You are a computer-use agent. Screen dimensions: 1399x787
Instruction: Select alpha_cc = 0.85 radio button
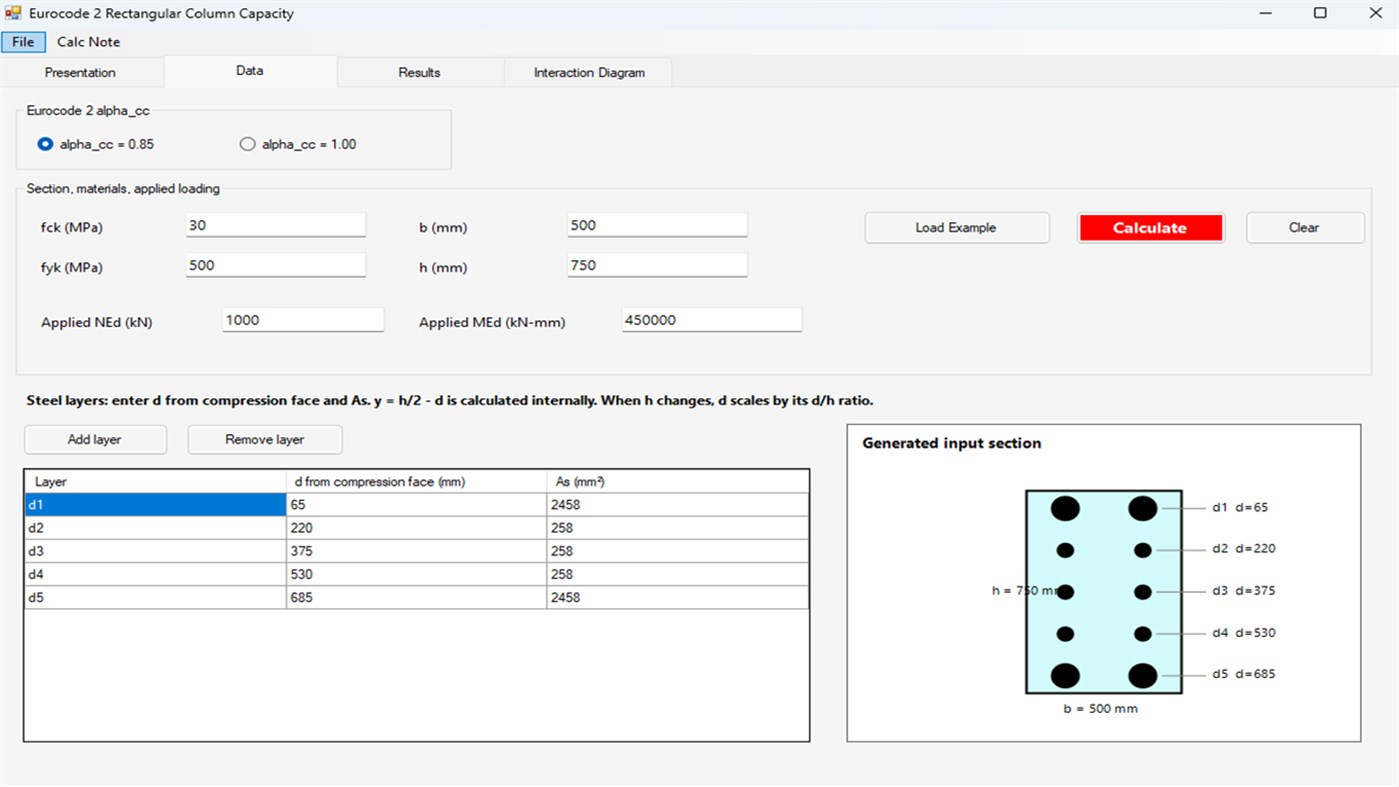(96, 144)
